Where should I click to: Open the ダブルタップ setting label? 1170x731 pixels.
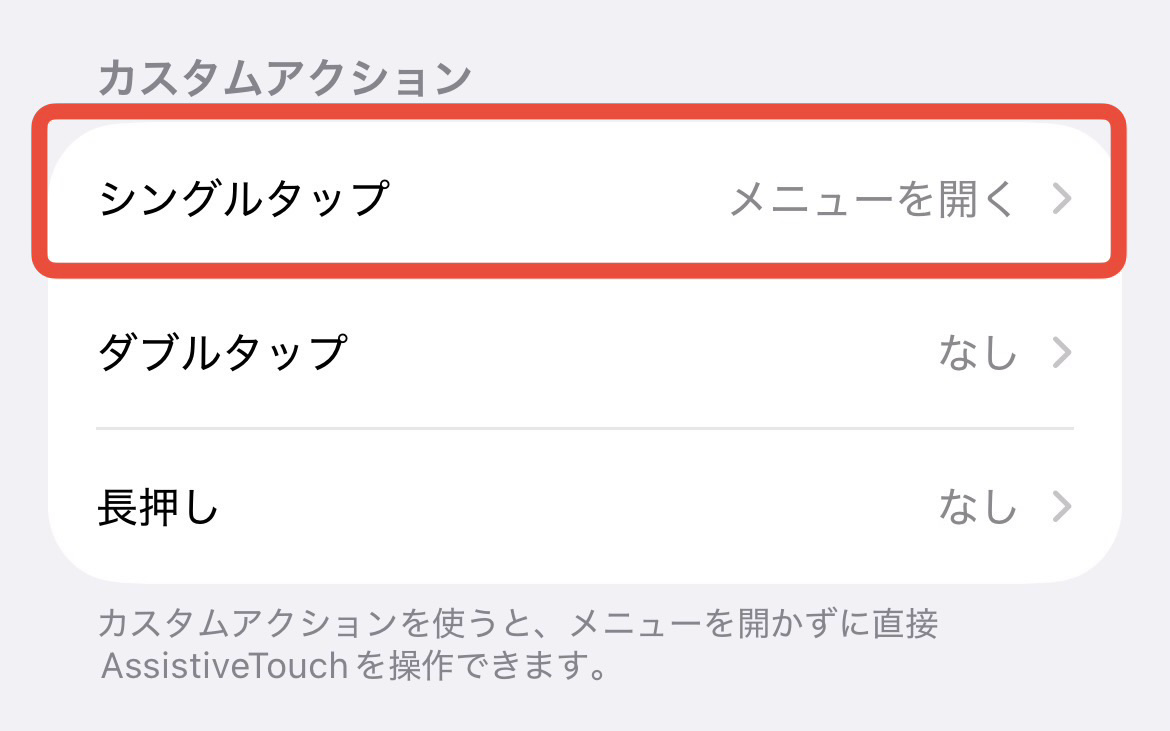point(222,353)
